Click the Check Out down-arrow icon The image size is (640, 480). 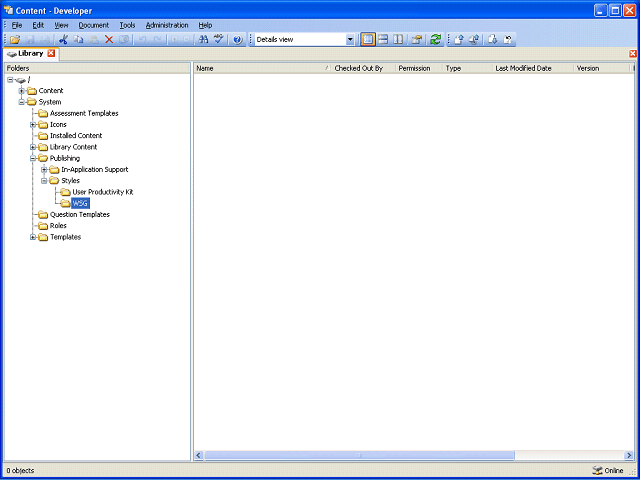[493, 40]
